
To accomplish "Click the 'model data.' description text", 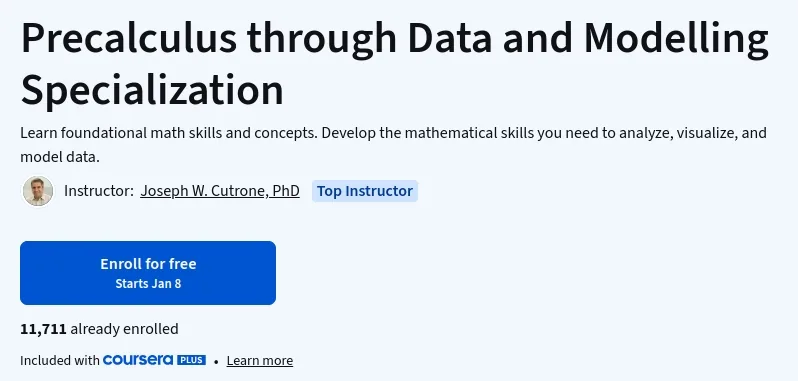I will pyautogui.click(x=60, y=157).
